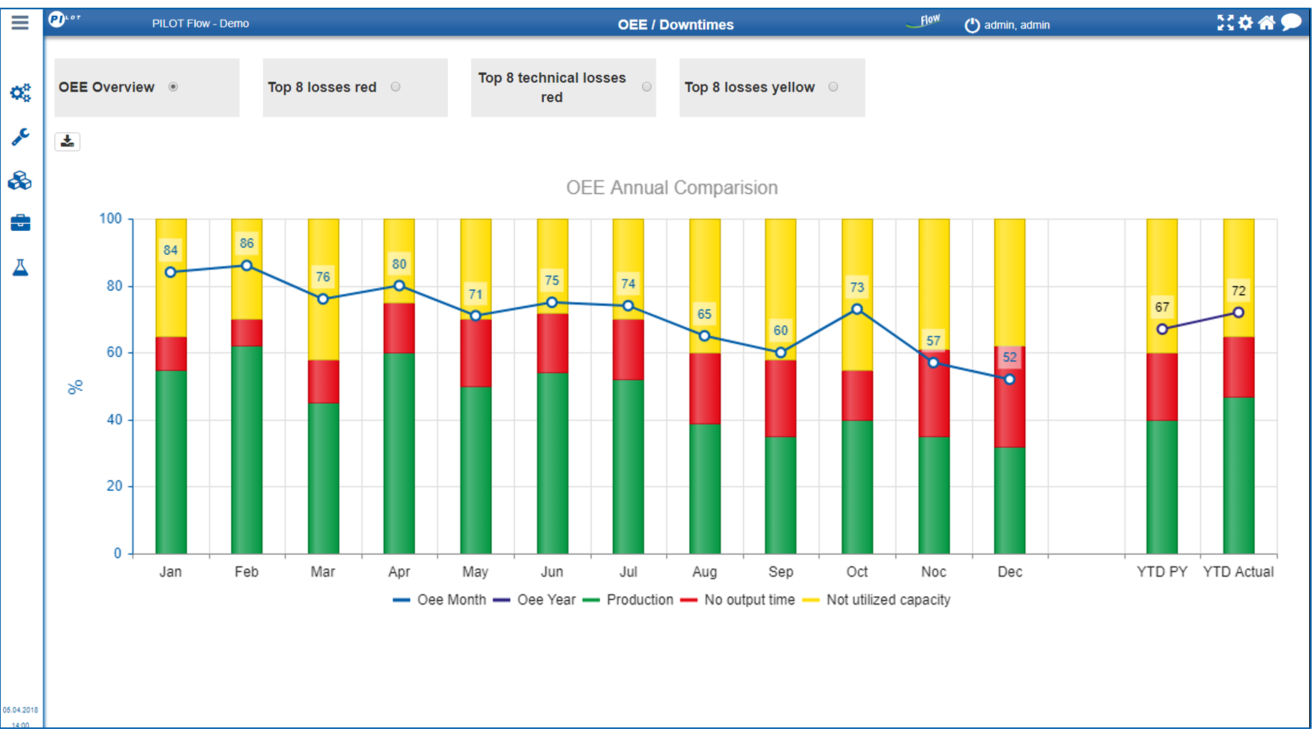
Task: Toggle Production series in legend
Action: 628,600
